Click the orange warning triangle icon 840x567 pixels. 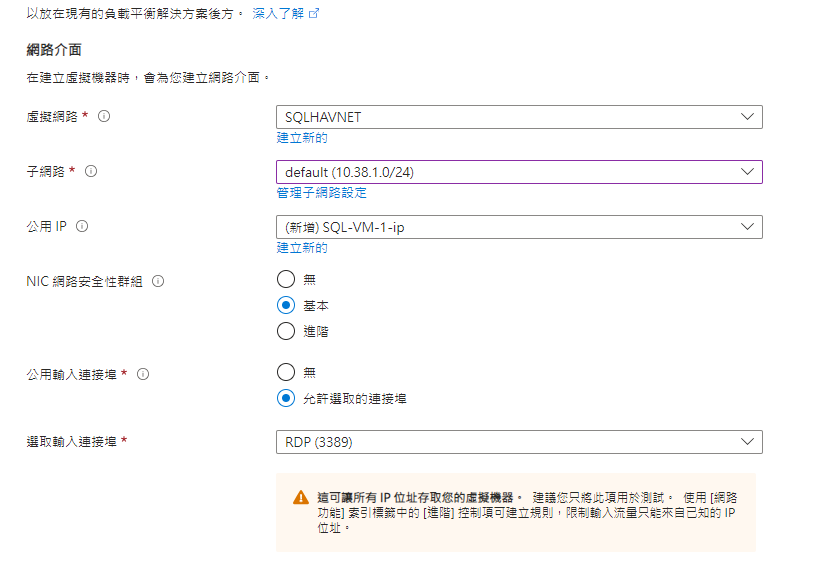[x=301, y=497]
